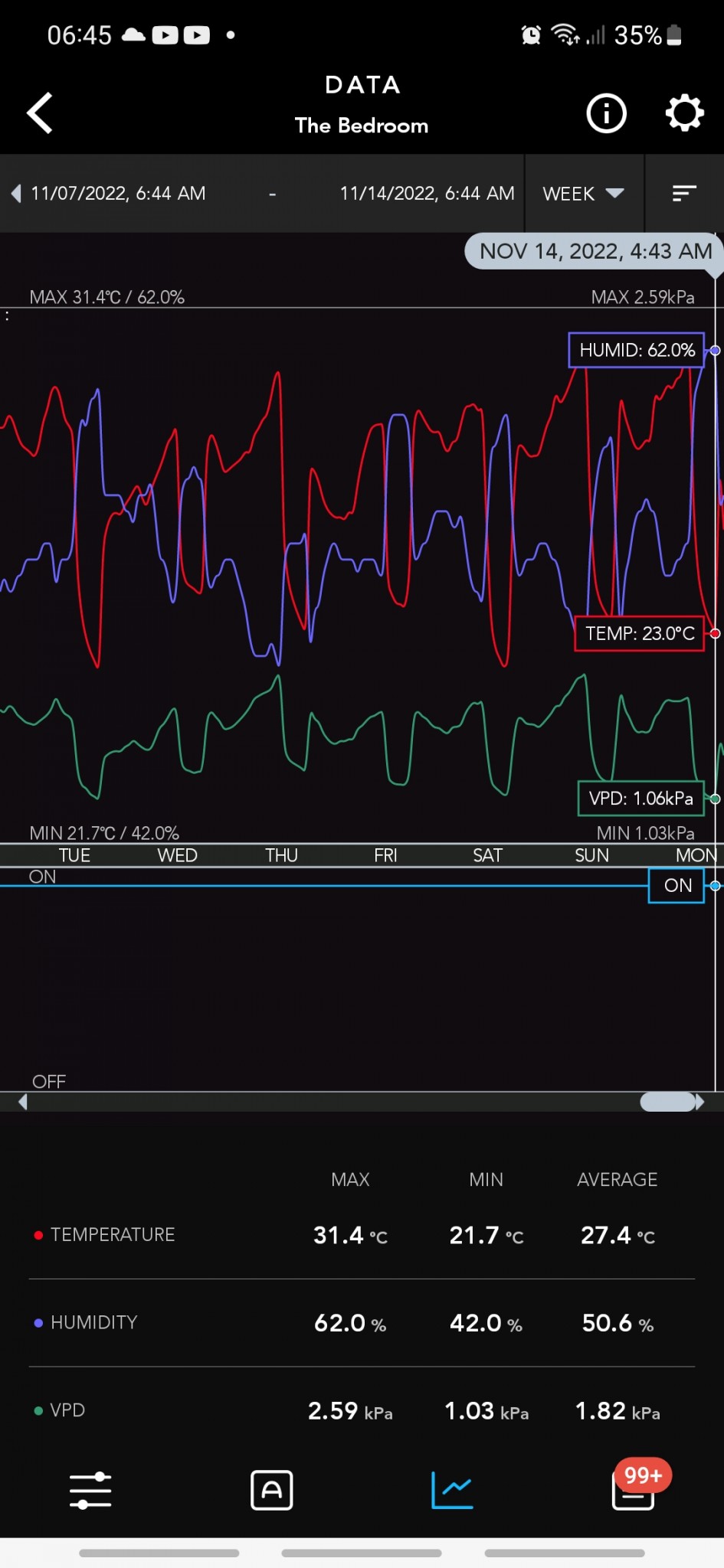Click the HUMID: 62.0% chart label
This screenshot has height=1568, width=724.
[x=636, y=351]
